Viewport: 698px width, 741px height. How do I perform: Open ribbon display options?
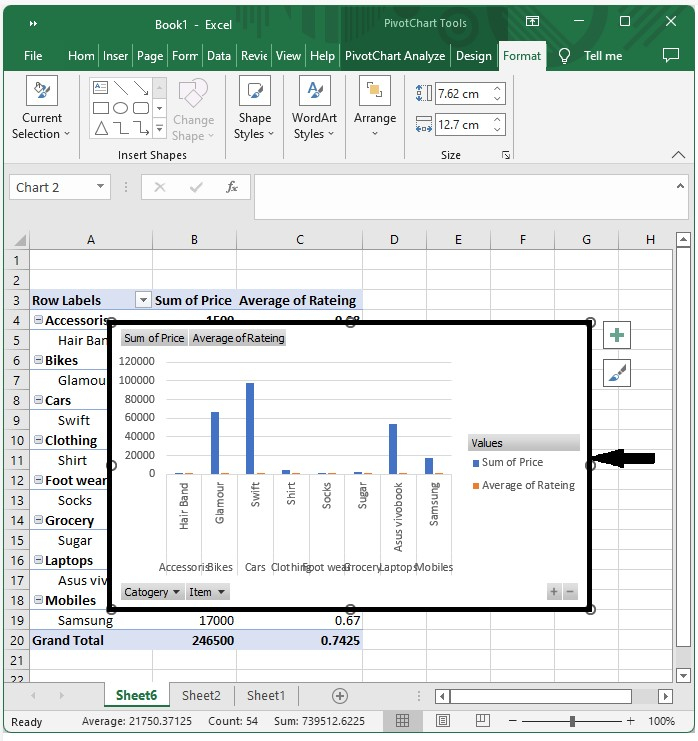click(x=532, y=21)
